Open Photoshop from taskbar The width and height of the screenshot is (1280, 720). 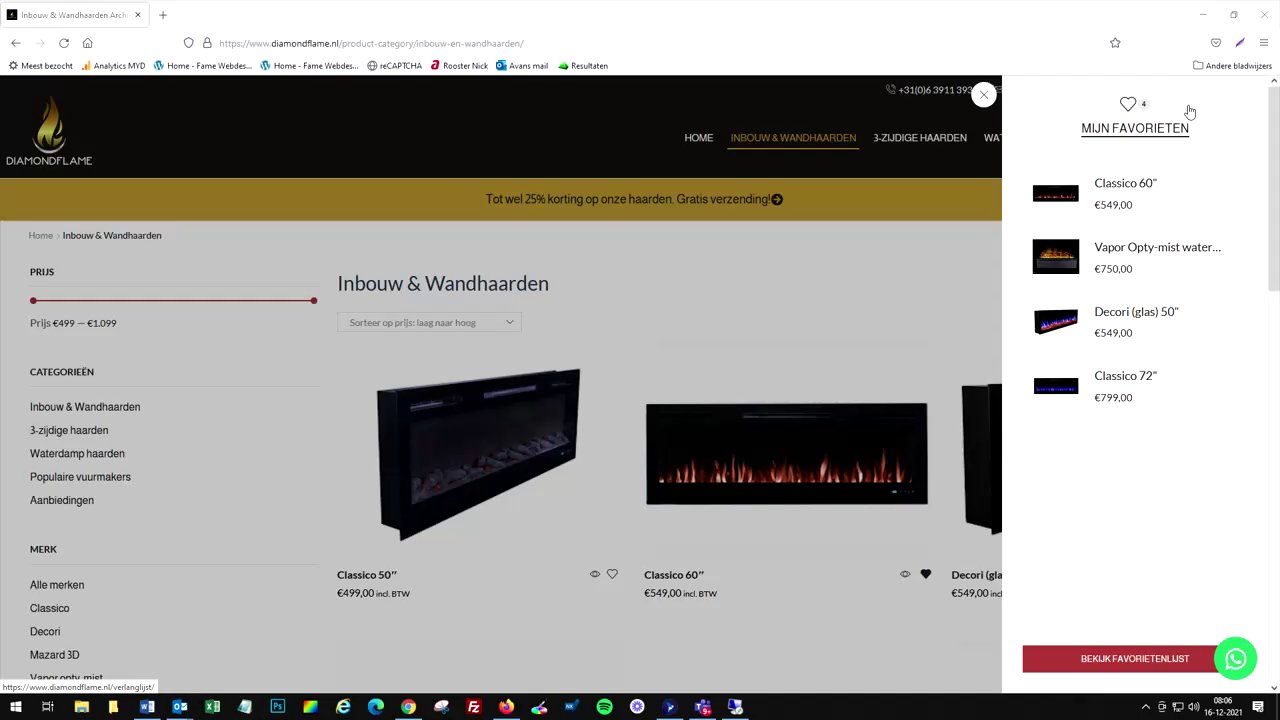coord(278,707)
